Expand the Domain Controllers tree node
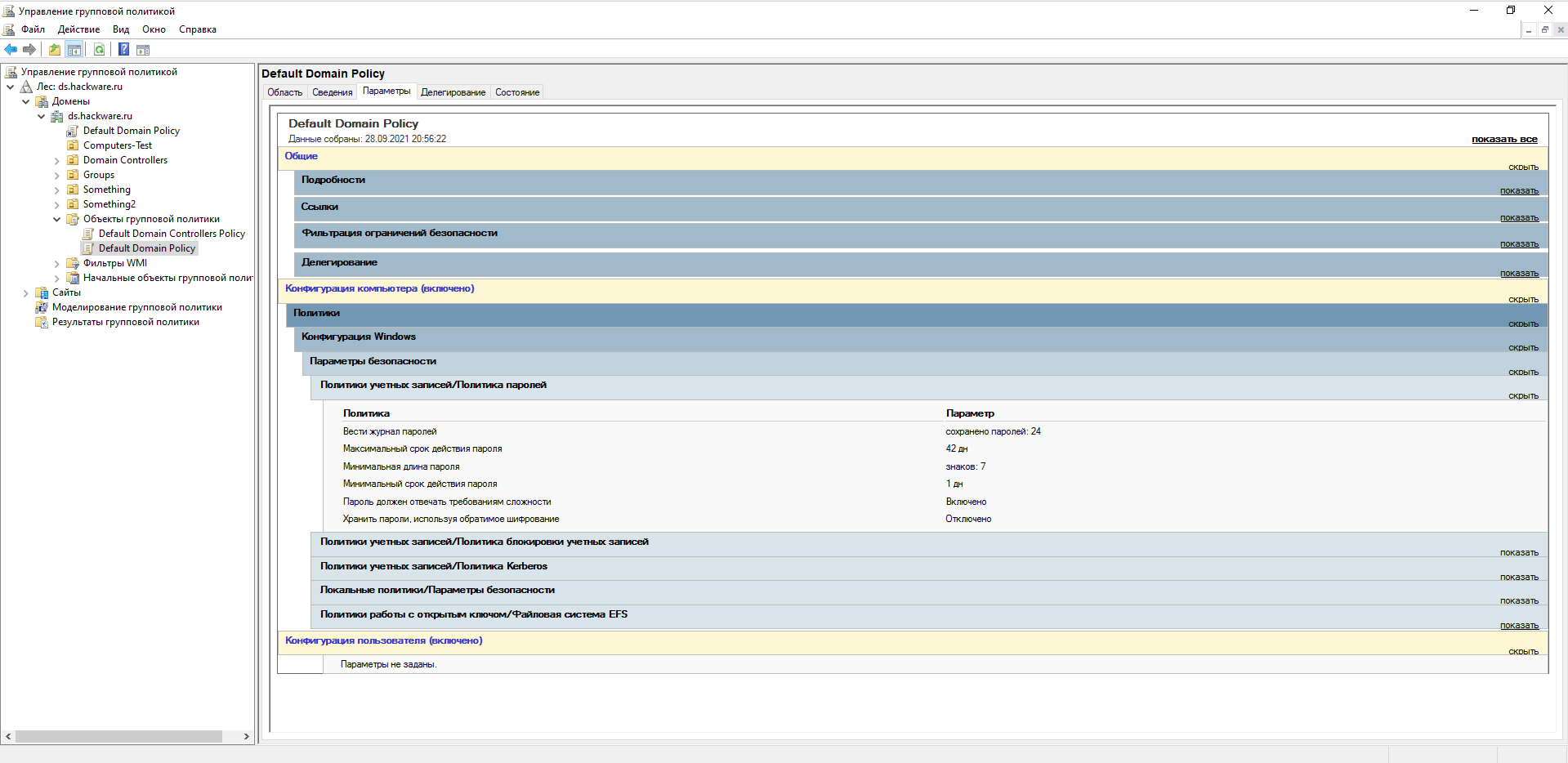 (x=56, y=160)
